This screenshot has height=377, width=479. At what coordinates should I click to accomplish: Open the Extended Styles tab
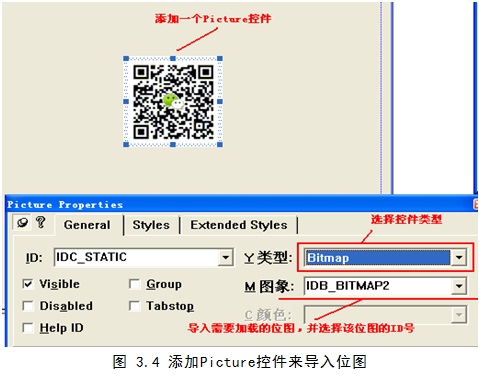pyautogui.click(x=239, y=225)
